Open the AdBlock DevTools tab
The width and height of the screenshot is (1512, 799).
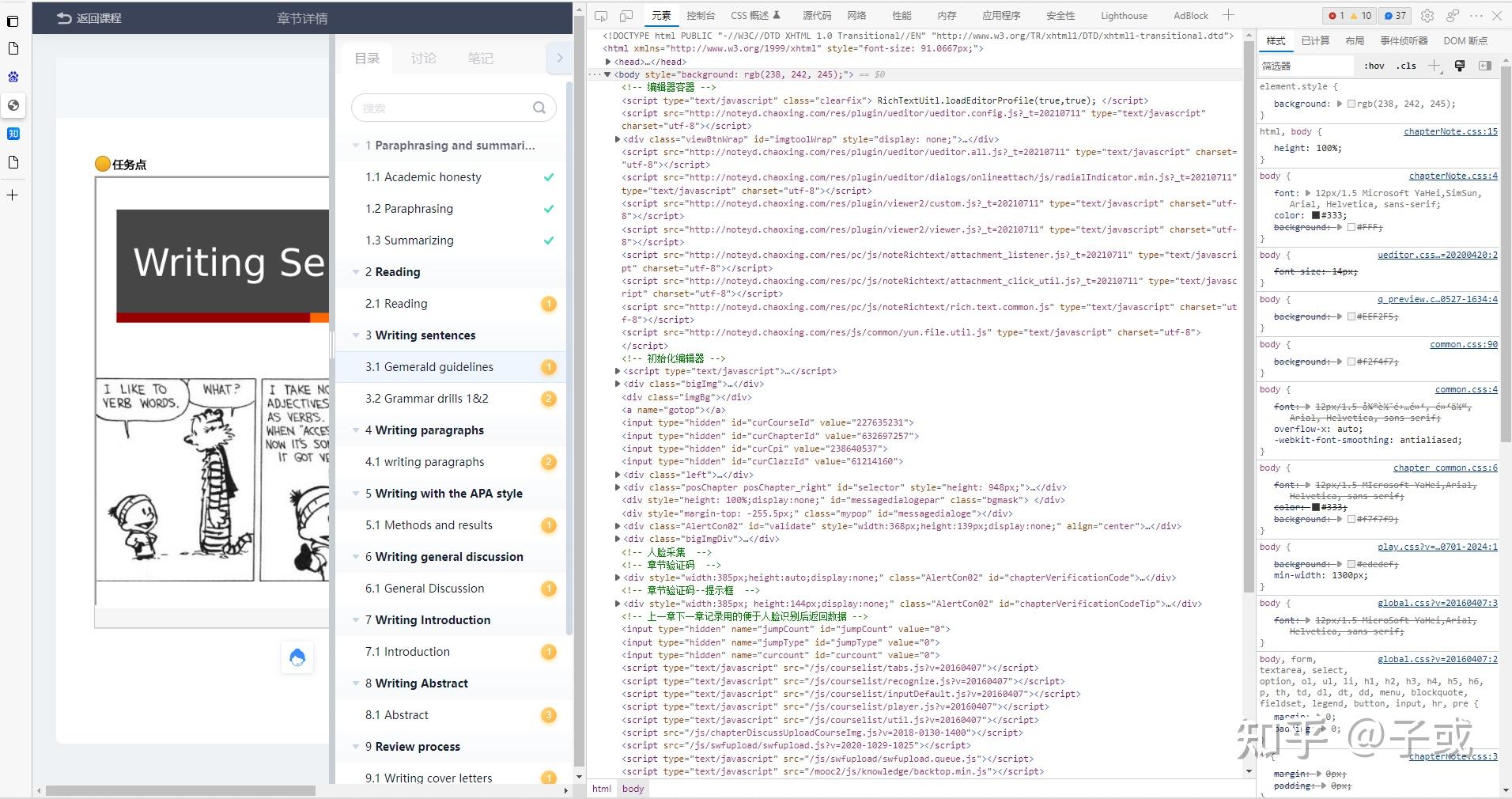(x=1191, y=16)
